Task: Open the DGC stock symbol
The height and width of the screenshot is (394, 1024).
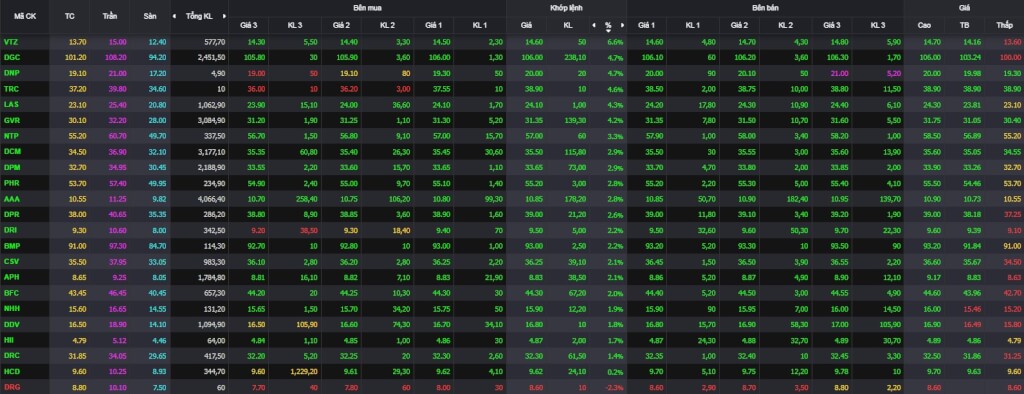Action: point(12,57)
